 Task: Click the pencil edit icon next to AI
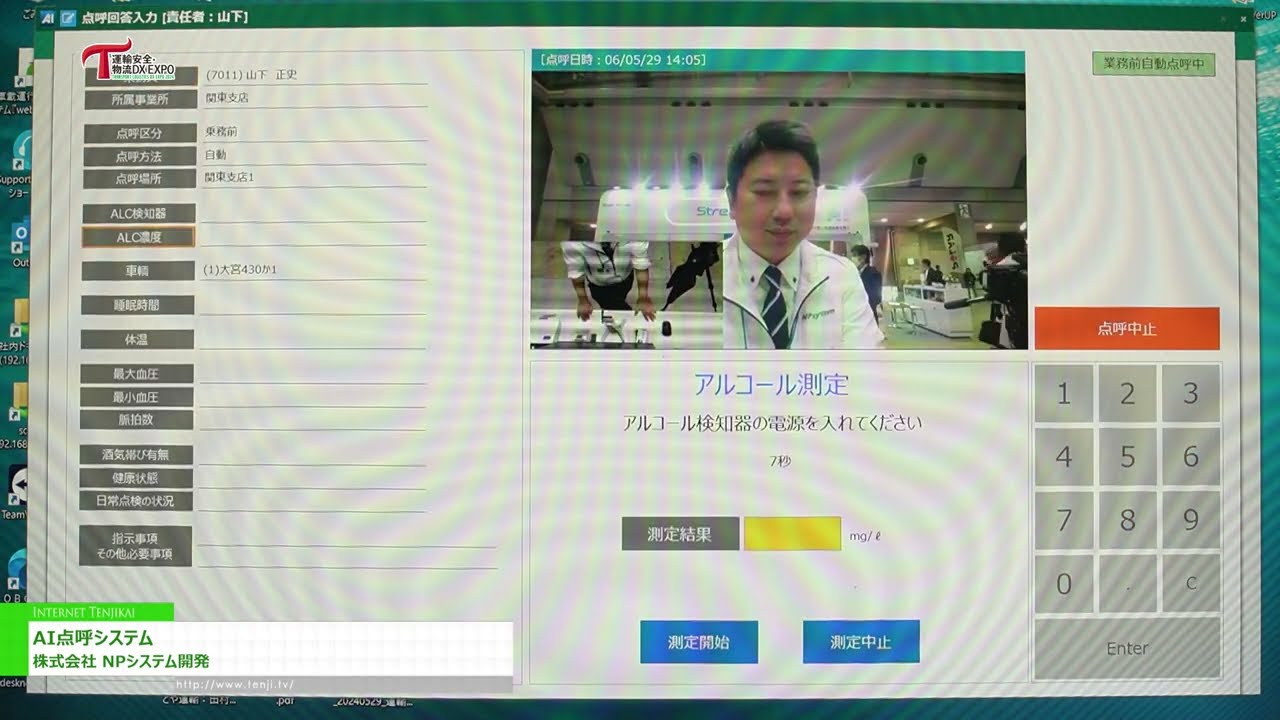click(x=68, y=18)
